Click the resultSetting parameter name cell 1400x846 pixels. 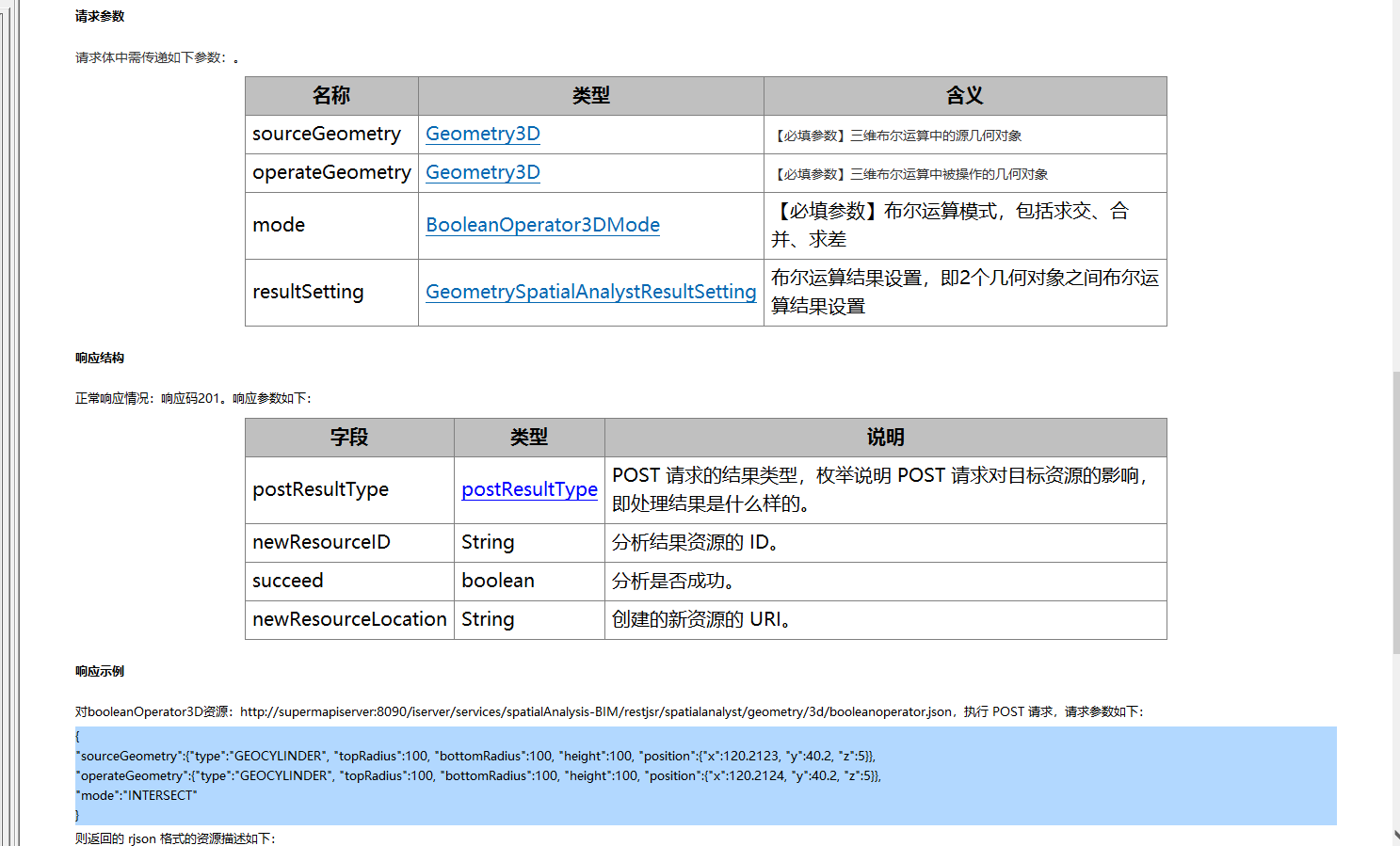click(331, 293)
